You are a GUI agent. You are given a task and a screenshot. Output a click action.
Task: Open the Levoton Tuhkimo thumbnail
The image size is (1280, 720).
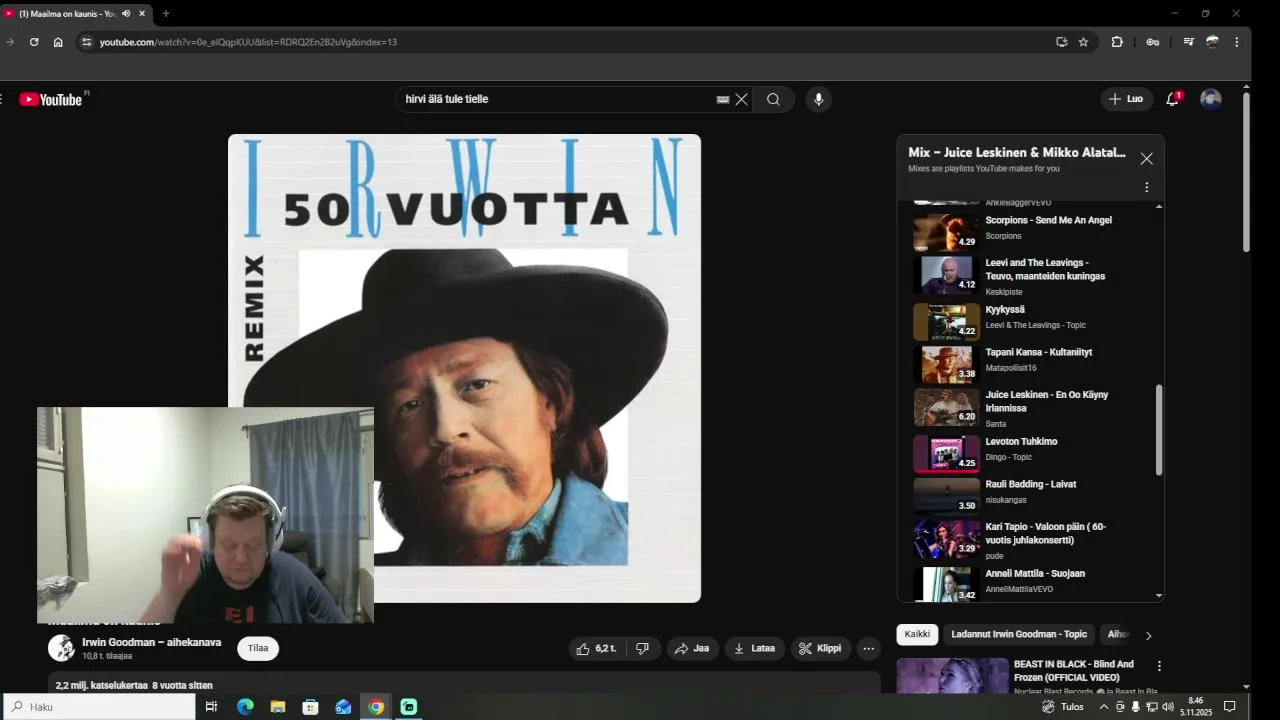click(946, 453)
